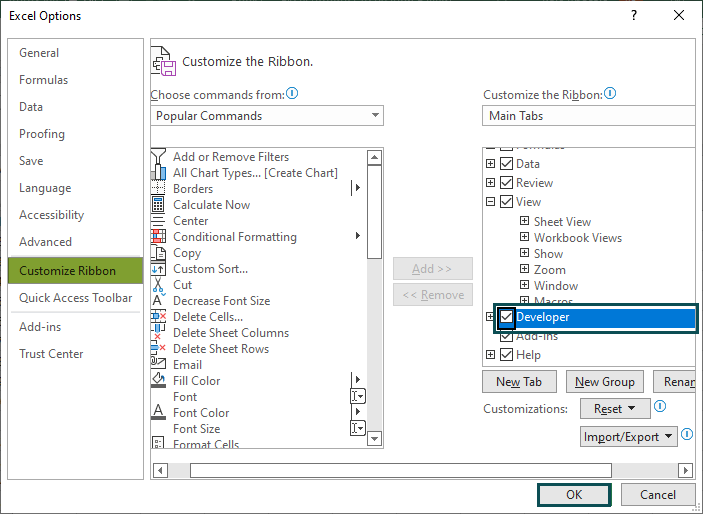Screen dimensions: 703x514
Task: Toggle the Developer tab checkbox
Action: (506, 317)
